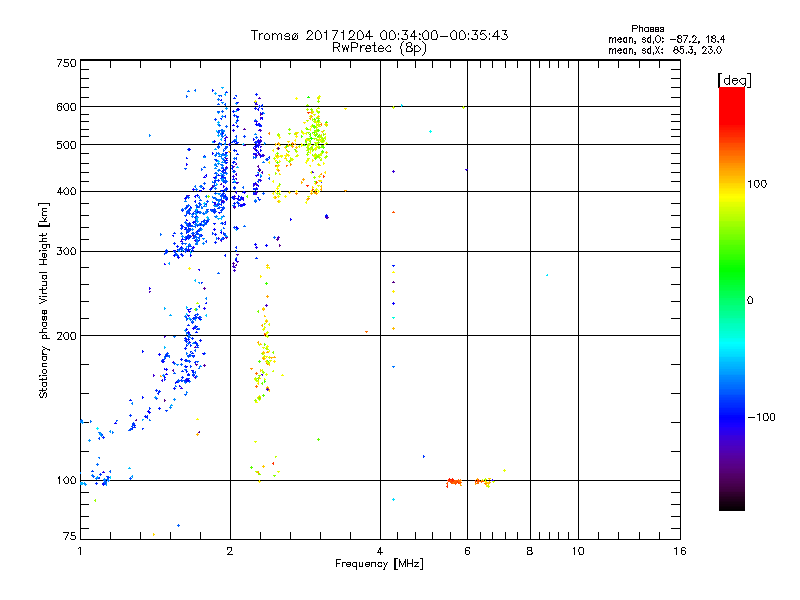
Task: Click the x-axis '1' tick label
Action: click(x=80, y=551)
